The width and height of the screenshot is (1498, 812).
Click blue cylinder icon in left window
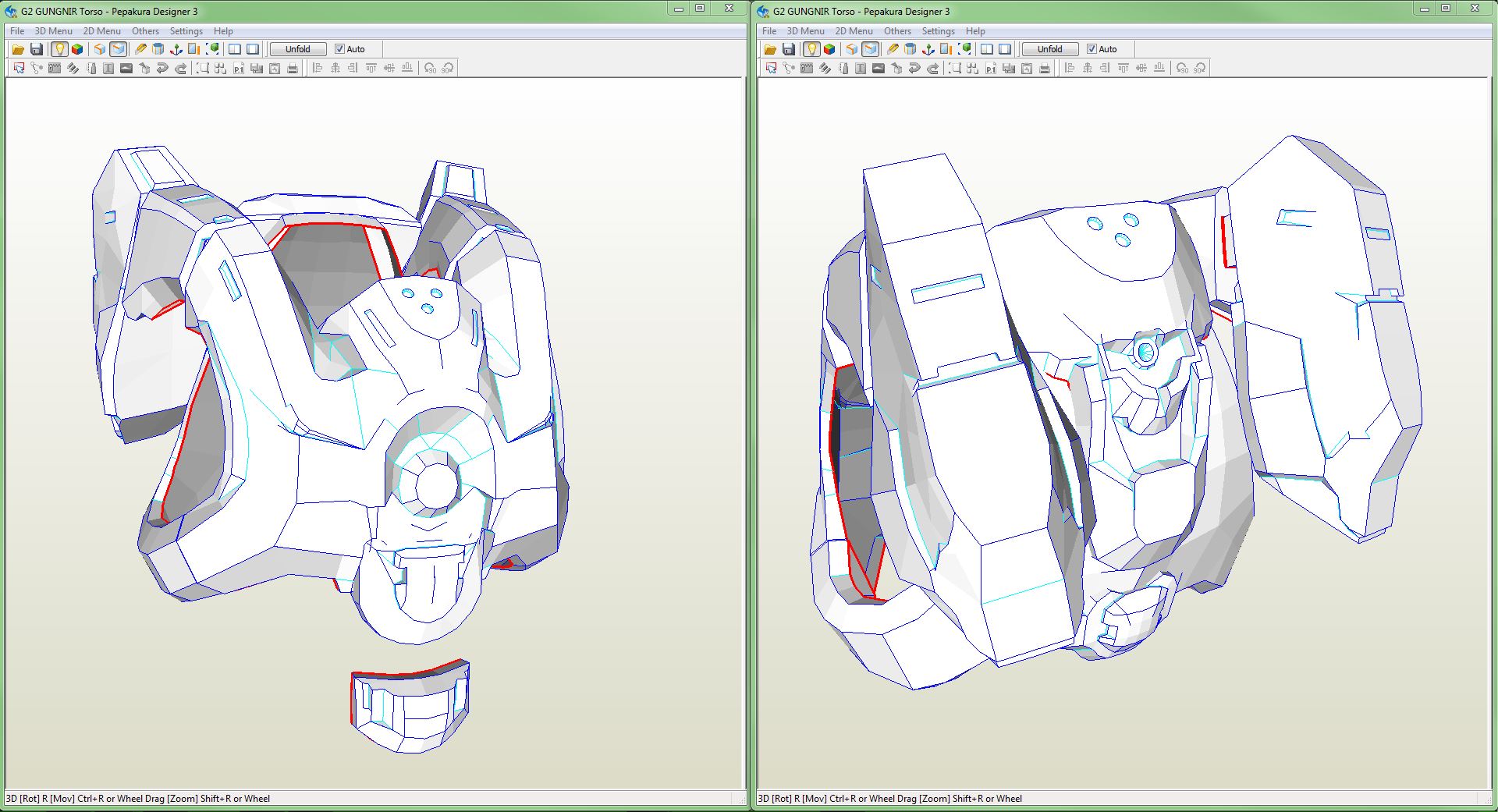click(158, 49)
